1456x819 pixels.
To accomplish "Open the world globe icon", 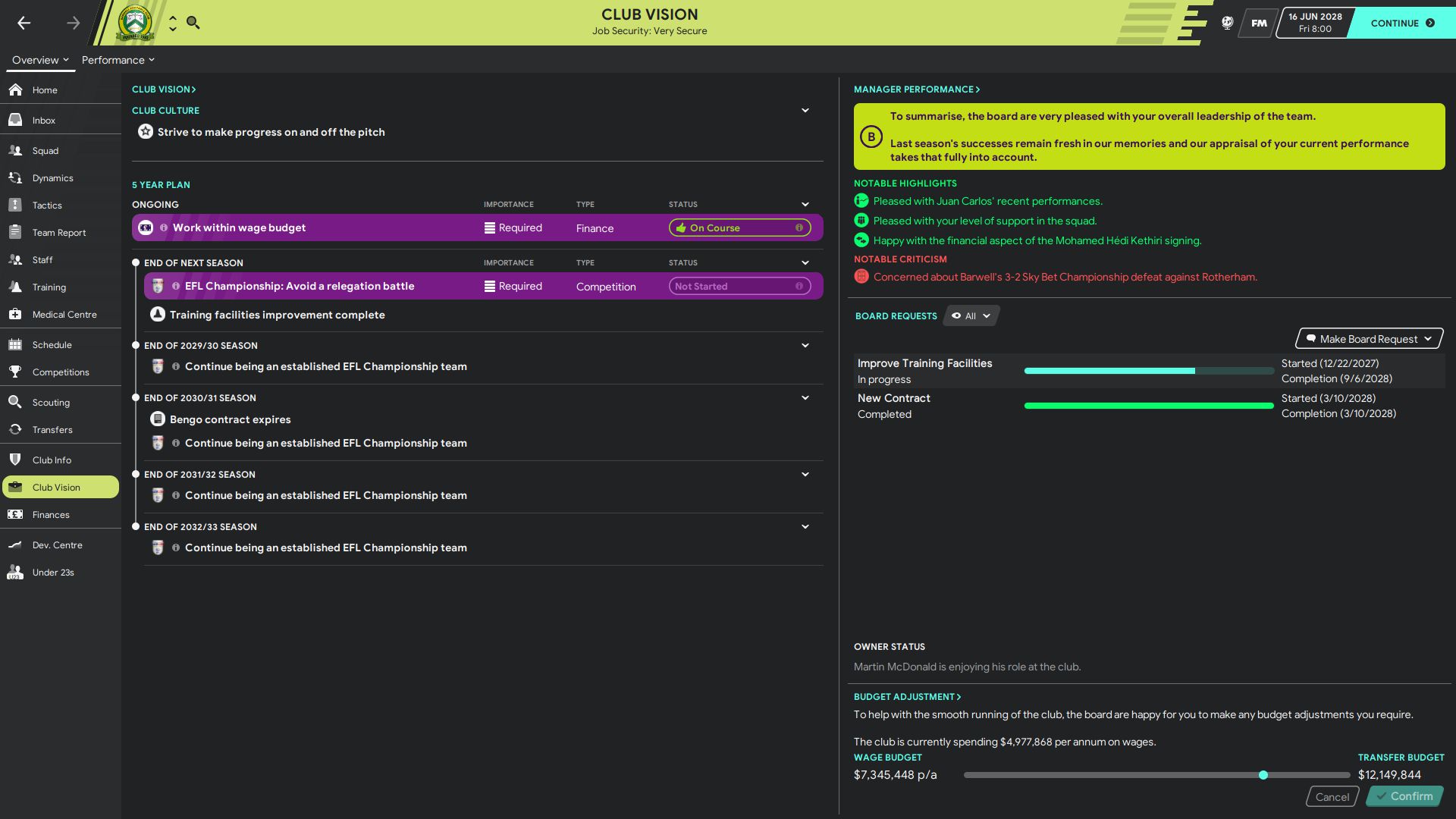I will (1227, 23).
